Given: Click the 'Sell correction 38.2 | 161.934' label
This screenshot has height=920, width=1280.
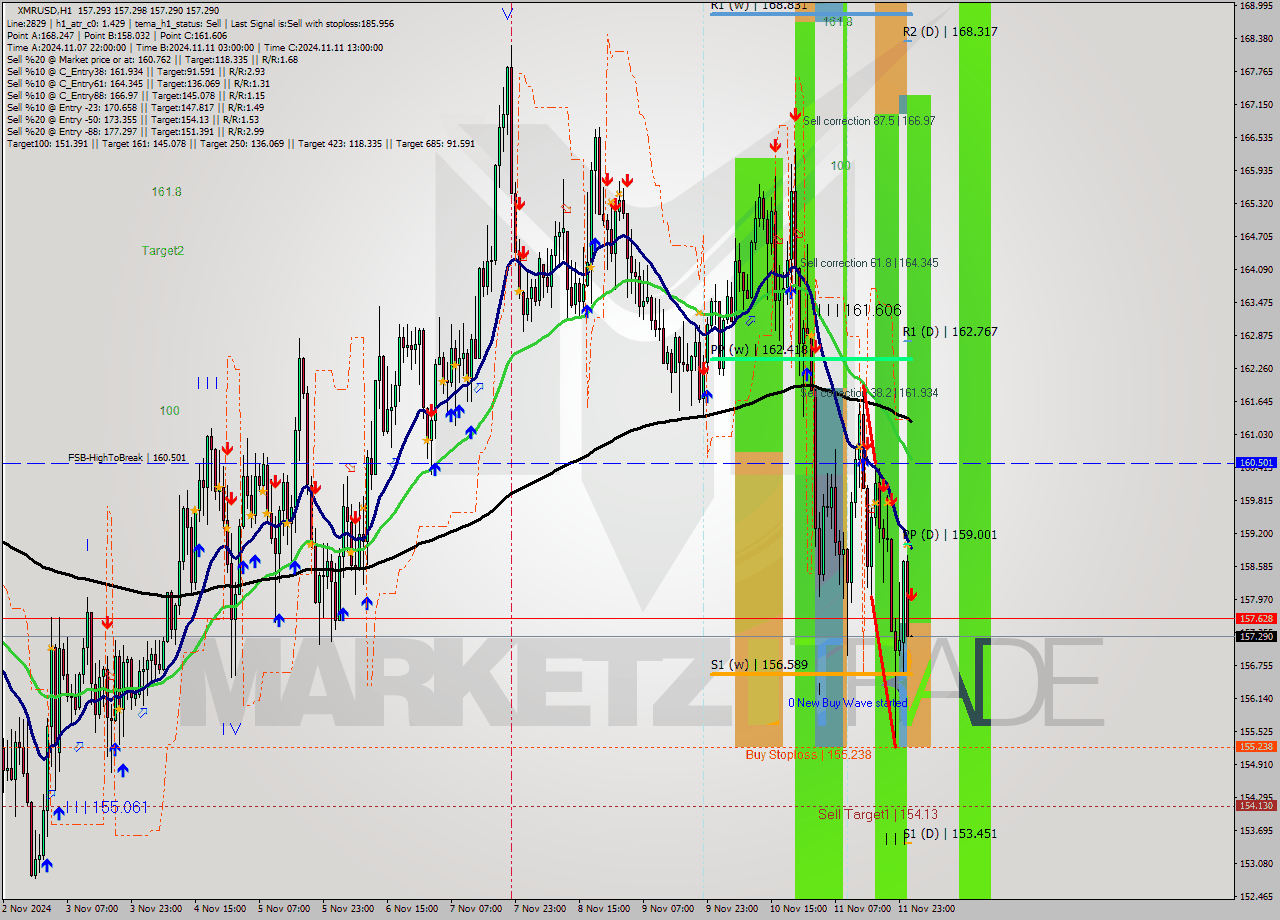Looking at the screenshot, I should [869, 393].
